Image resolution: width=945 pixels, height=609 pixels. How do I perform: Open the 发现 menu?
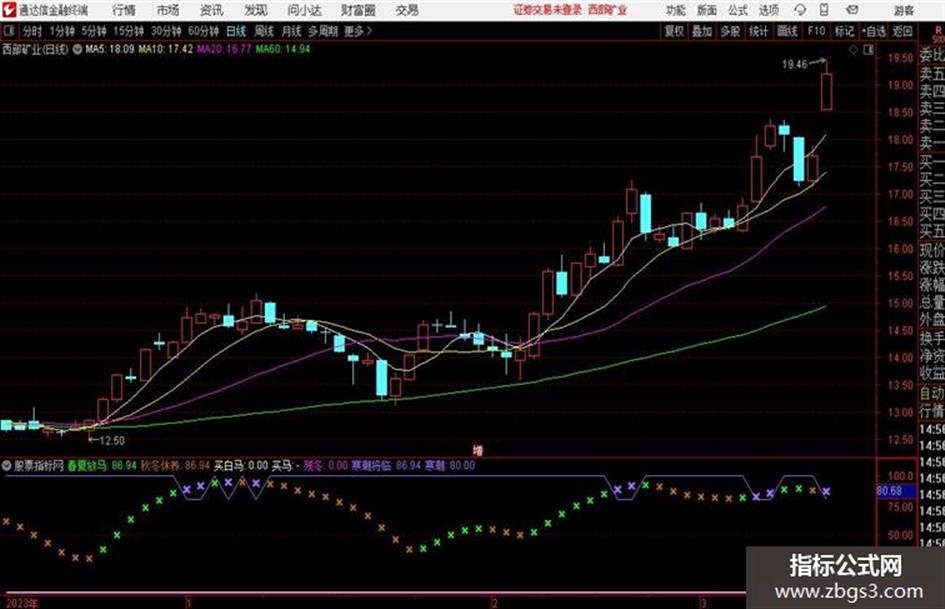[256, 10]
